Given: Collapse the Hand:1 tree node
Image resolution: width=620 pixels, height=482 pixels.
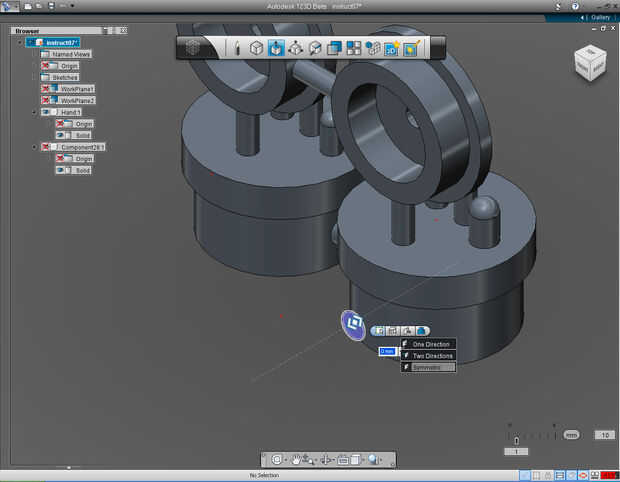Looking at the screenshot, I should click(34, 112).
